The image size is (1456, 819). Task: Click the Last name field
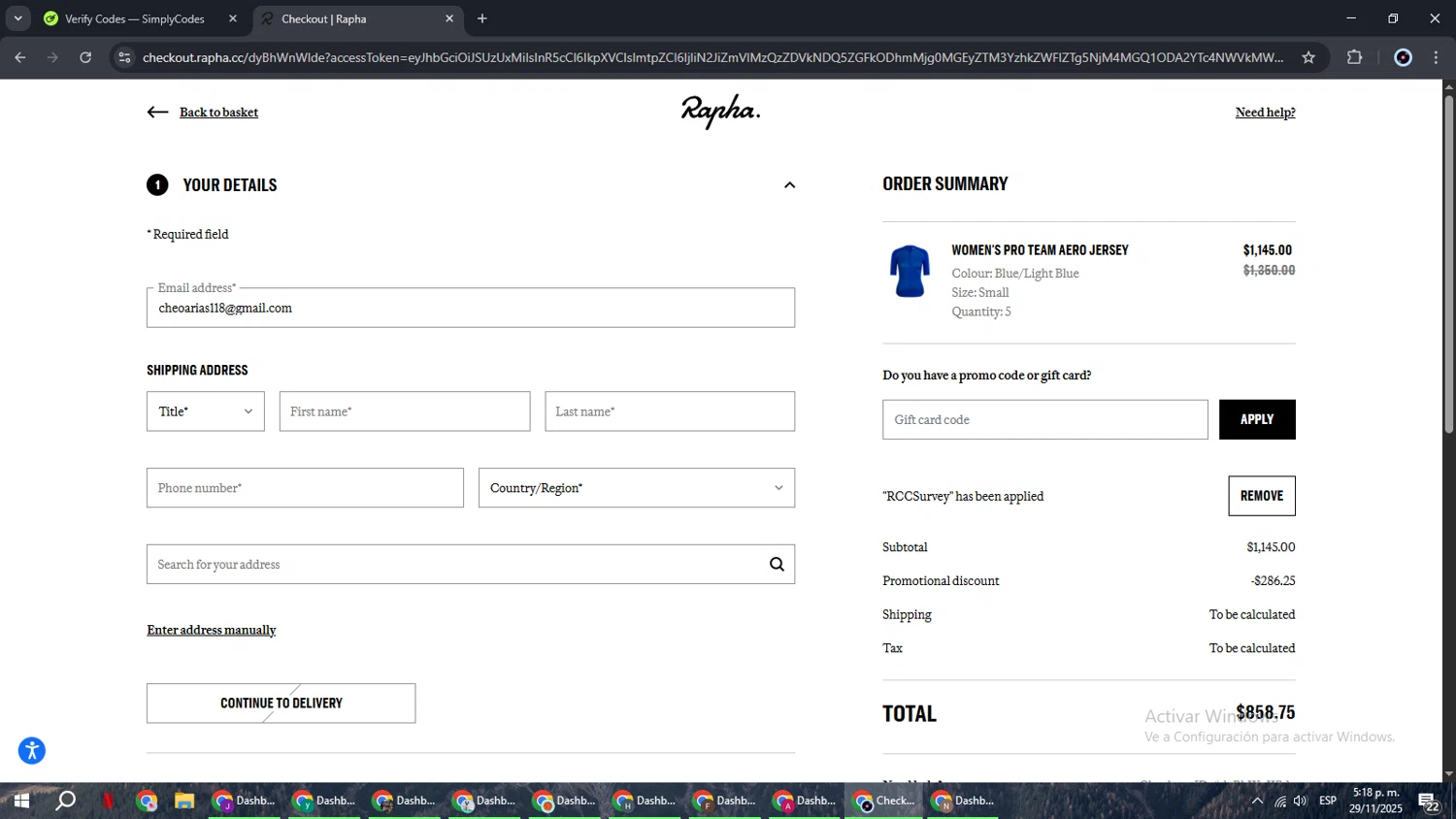pos(670,411)
